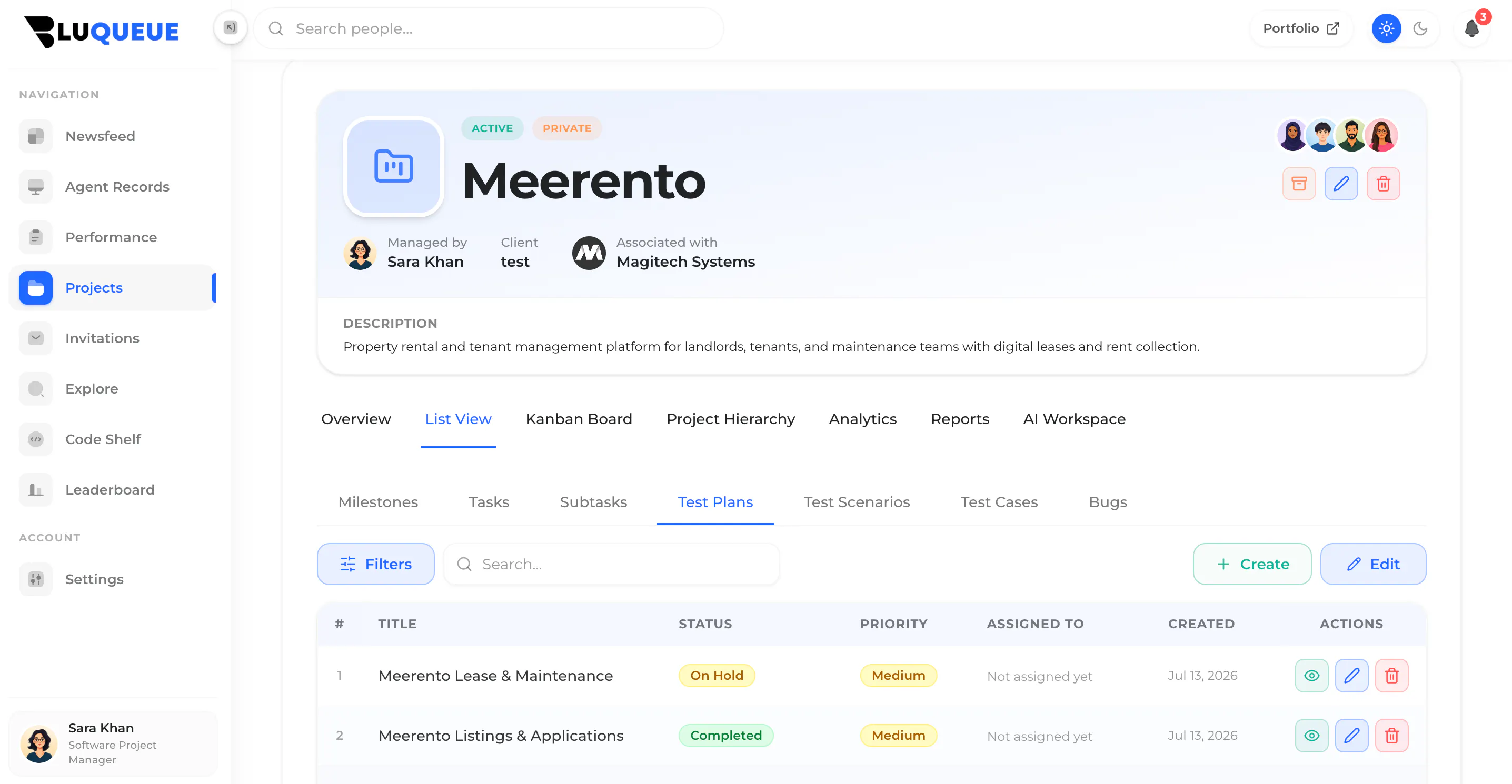Switch to dark theme moon icon

(x=1420, y=29)
